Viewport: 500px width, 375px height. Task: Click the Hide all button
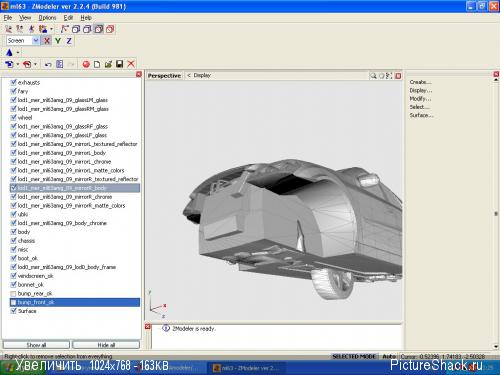tap(106, 345)
